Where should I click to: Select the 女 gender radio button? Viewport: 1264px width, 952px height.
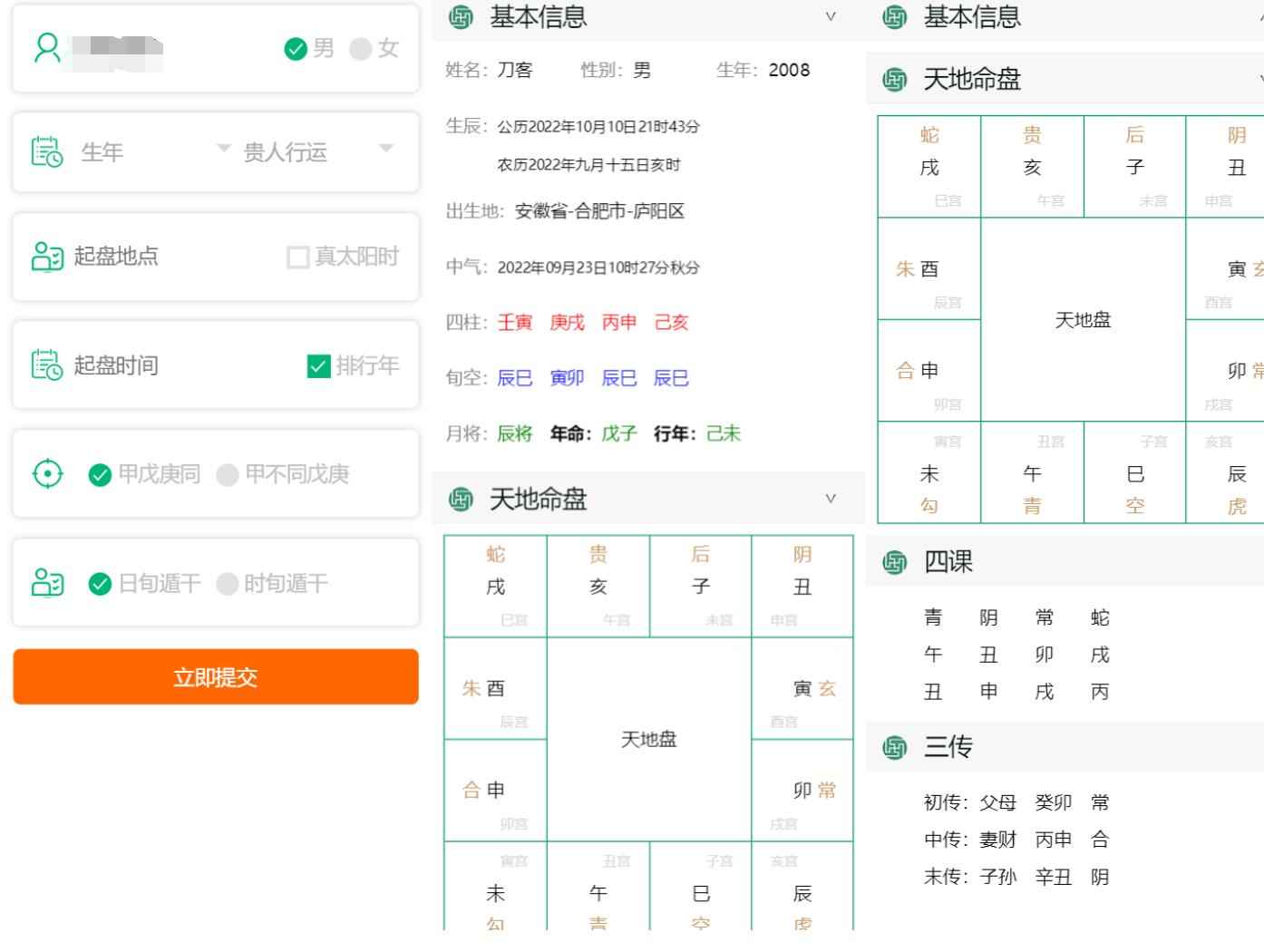(x=361, y=49)
